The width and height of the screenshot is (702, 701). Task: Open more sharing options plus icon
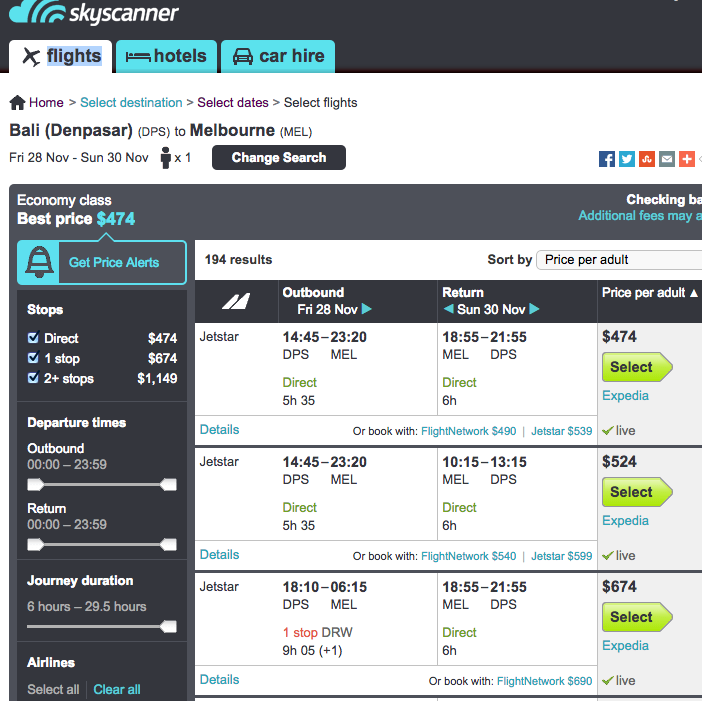[687, 159]
